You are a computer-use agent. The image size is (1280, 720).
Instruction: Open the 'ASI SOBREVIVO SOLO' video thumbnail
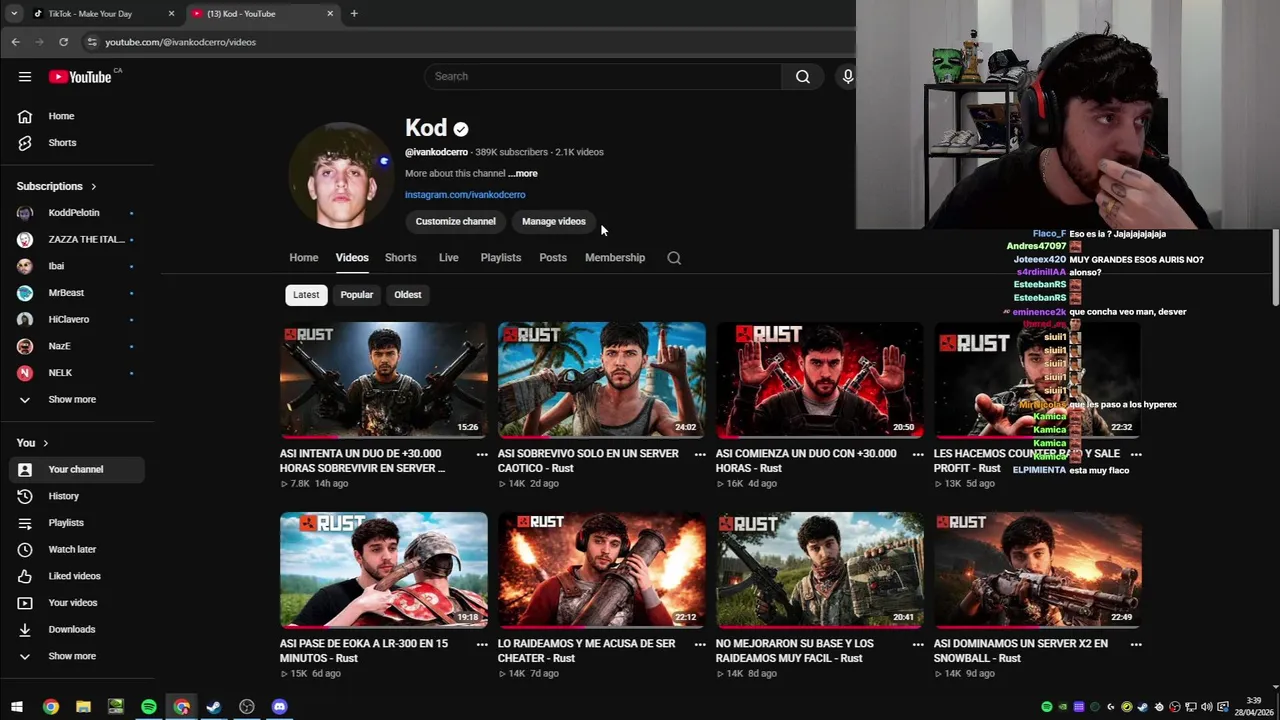[x=602, y=380]
